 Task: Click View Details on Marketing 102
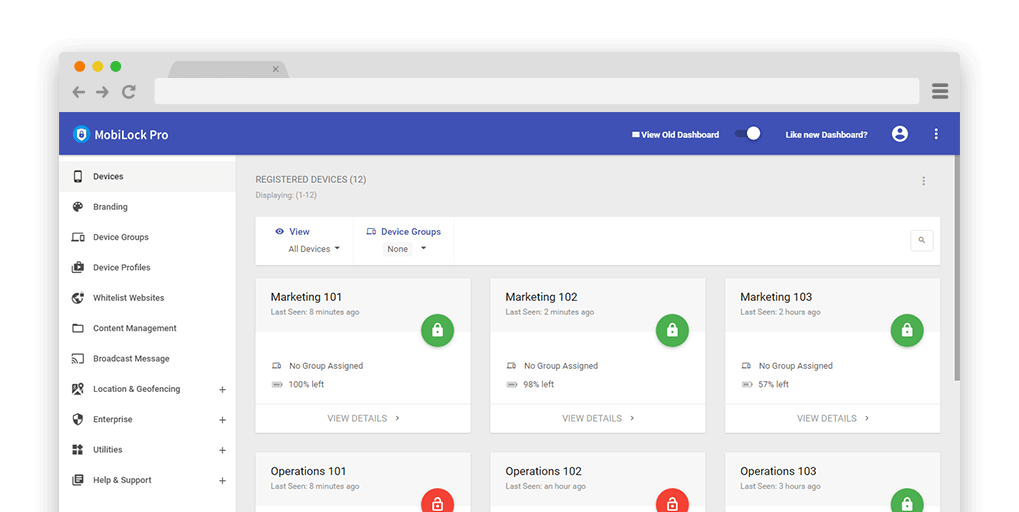coord(597,418)
